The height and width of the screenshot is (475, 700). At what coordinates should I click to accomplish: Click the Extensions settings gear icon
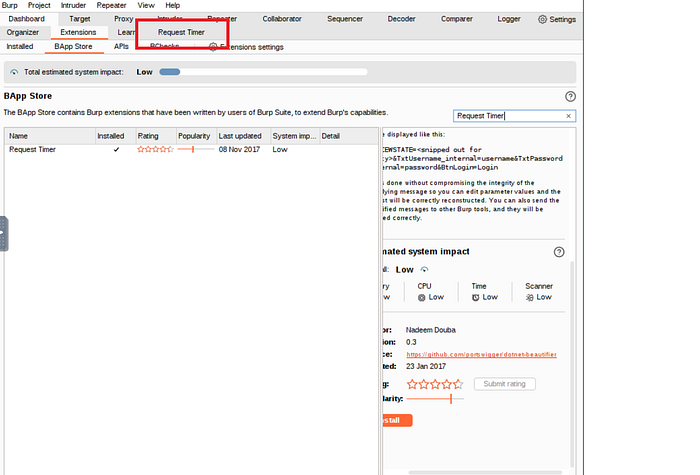(x=213, y=47)
